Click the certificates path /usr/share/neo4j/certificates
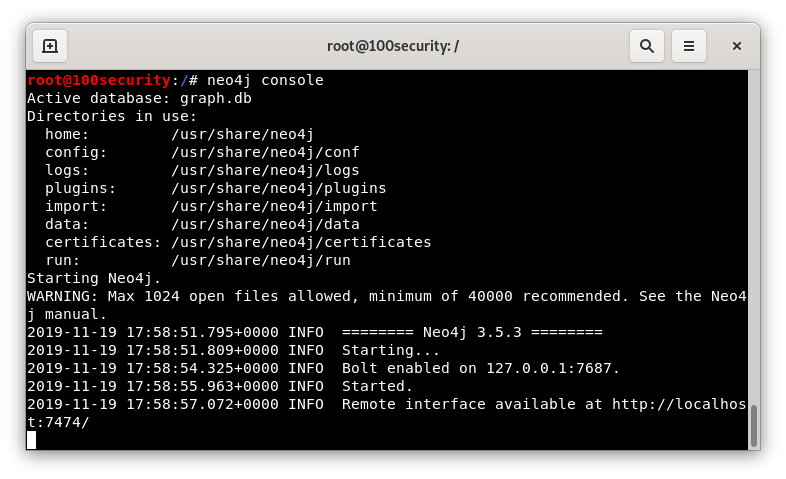Screen dimensions: 786x479 (301, 243)
